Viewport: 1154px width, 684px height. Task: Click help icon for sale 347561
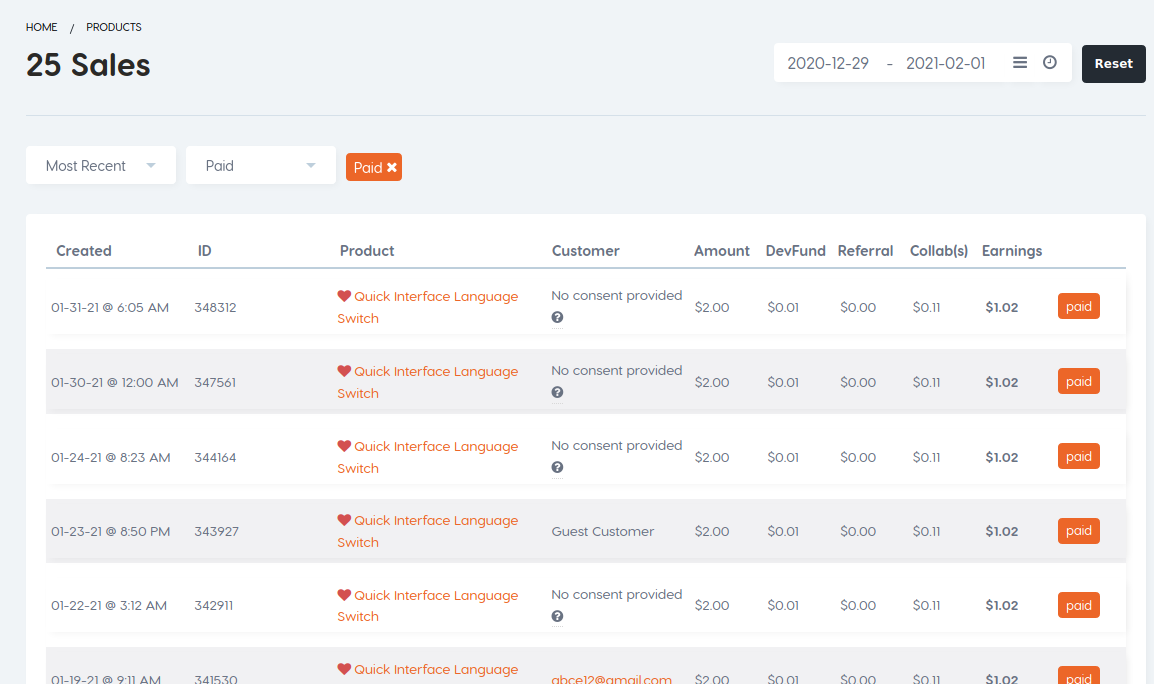click(557, 392)
